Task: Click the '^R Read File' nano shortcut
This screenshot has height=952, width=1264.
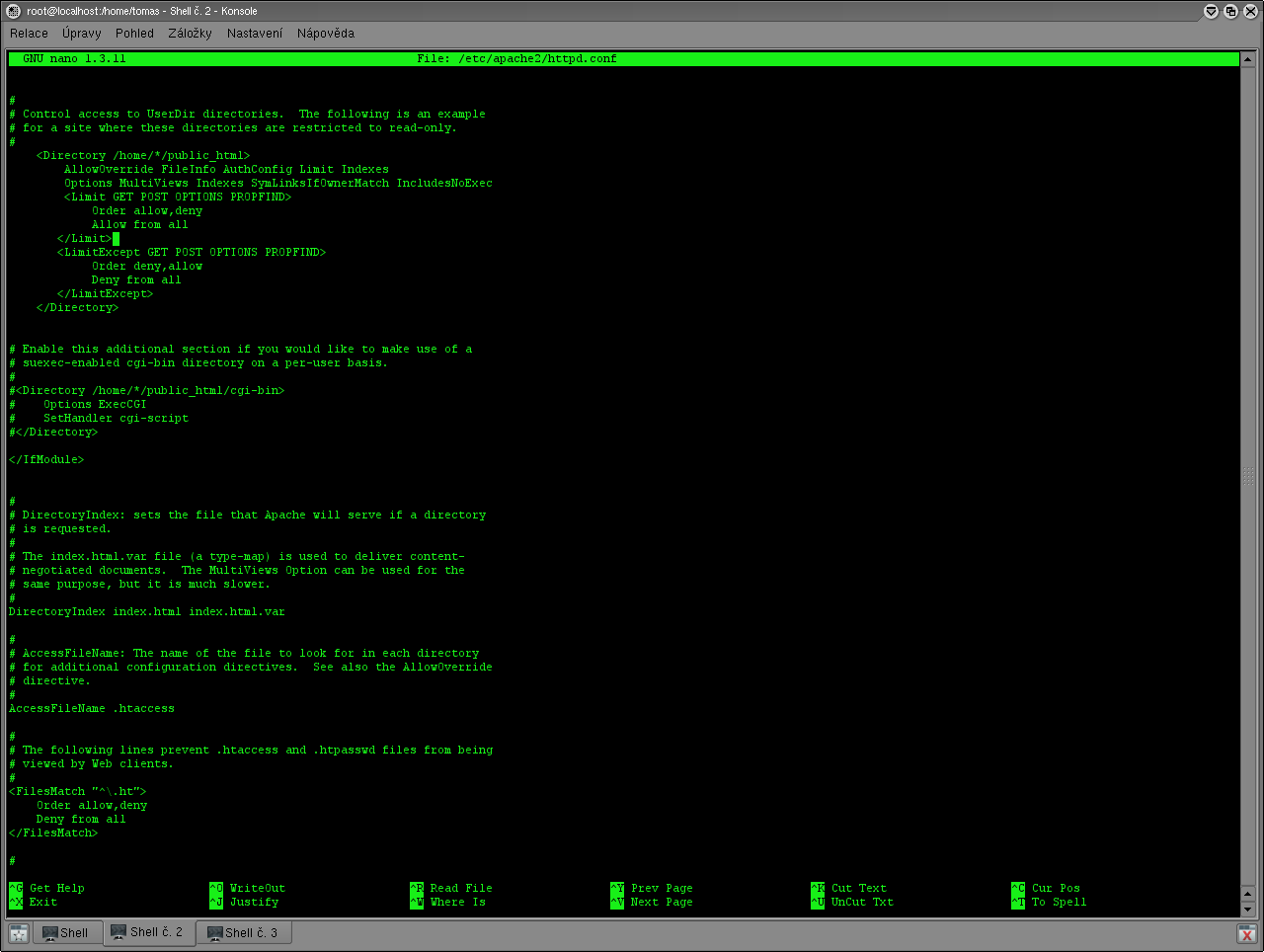Action: pyautogui.click(x=451, y=889)
